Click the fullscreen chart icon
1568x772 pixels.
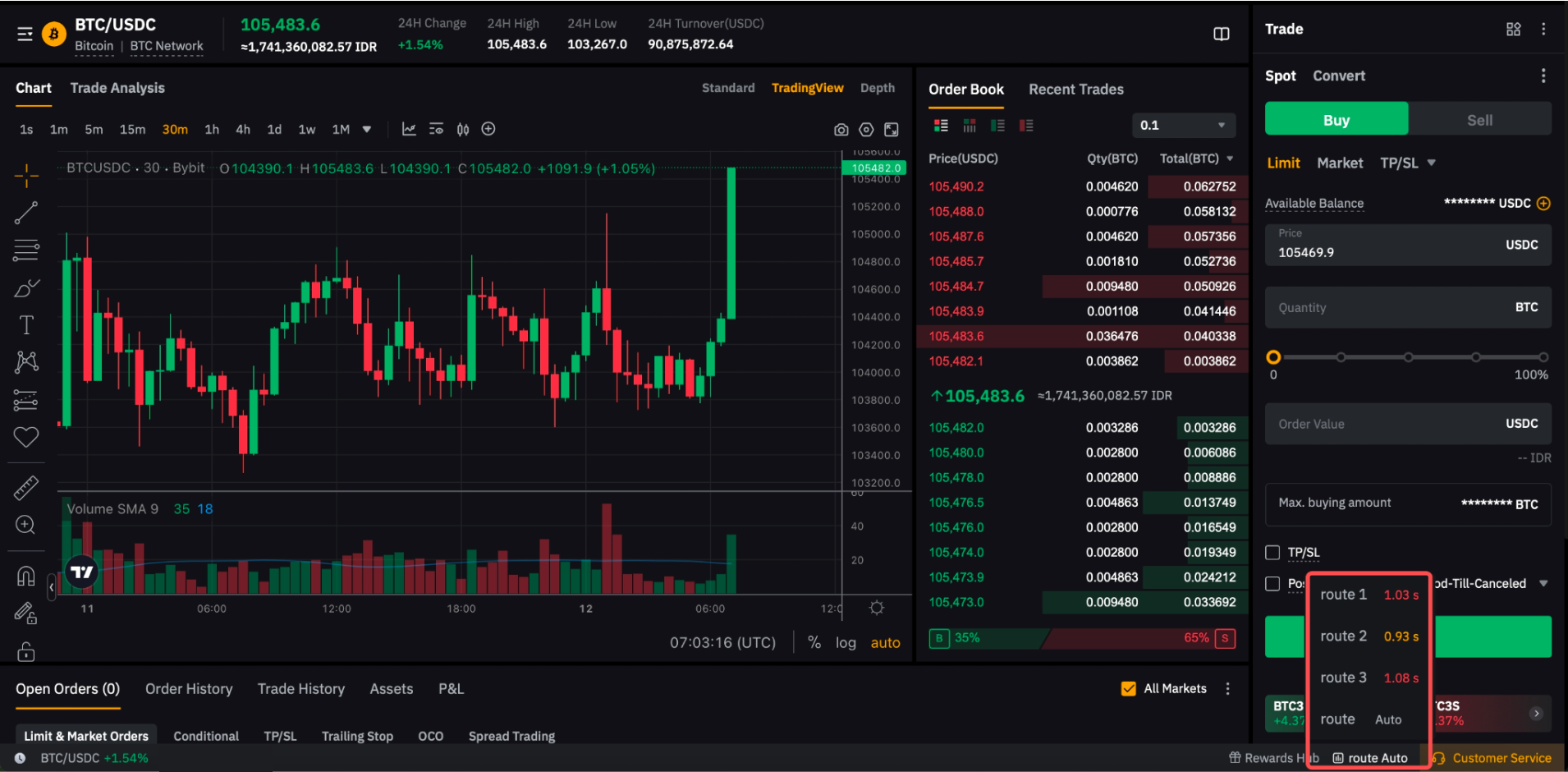click(x=891, y=130)
